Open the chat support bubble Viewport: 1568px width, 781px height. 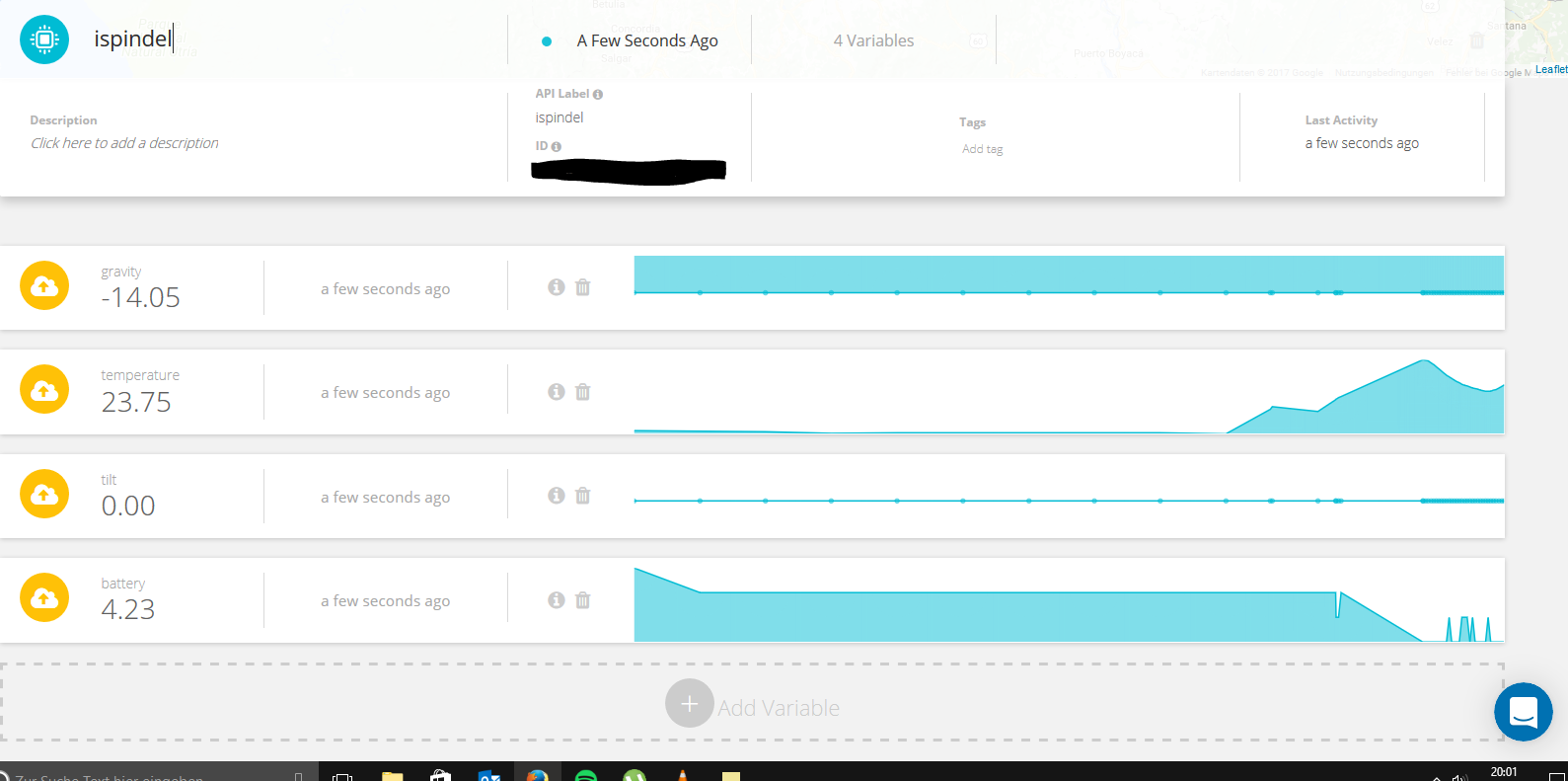(1523, 711)
